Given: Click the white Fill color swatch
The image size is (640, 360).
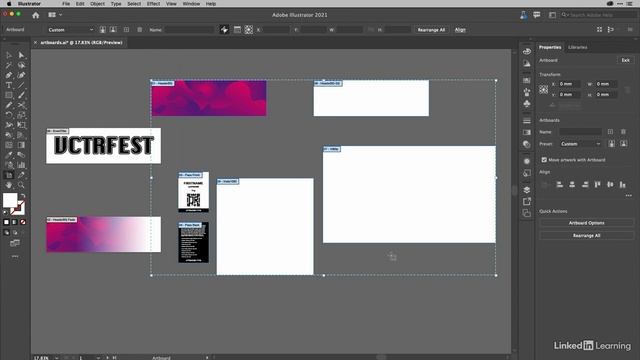Looking at the screenshot, I should (x=10, y=200).
